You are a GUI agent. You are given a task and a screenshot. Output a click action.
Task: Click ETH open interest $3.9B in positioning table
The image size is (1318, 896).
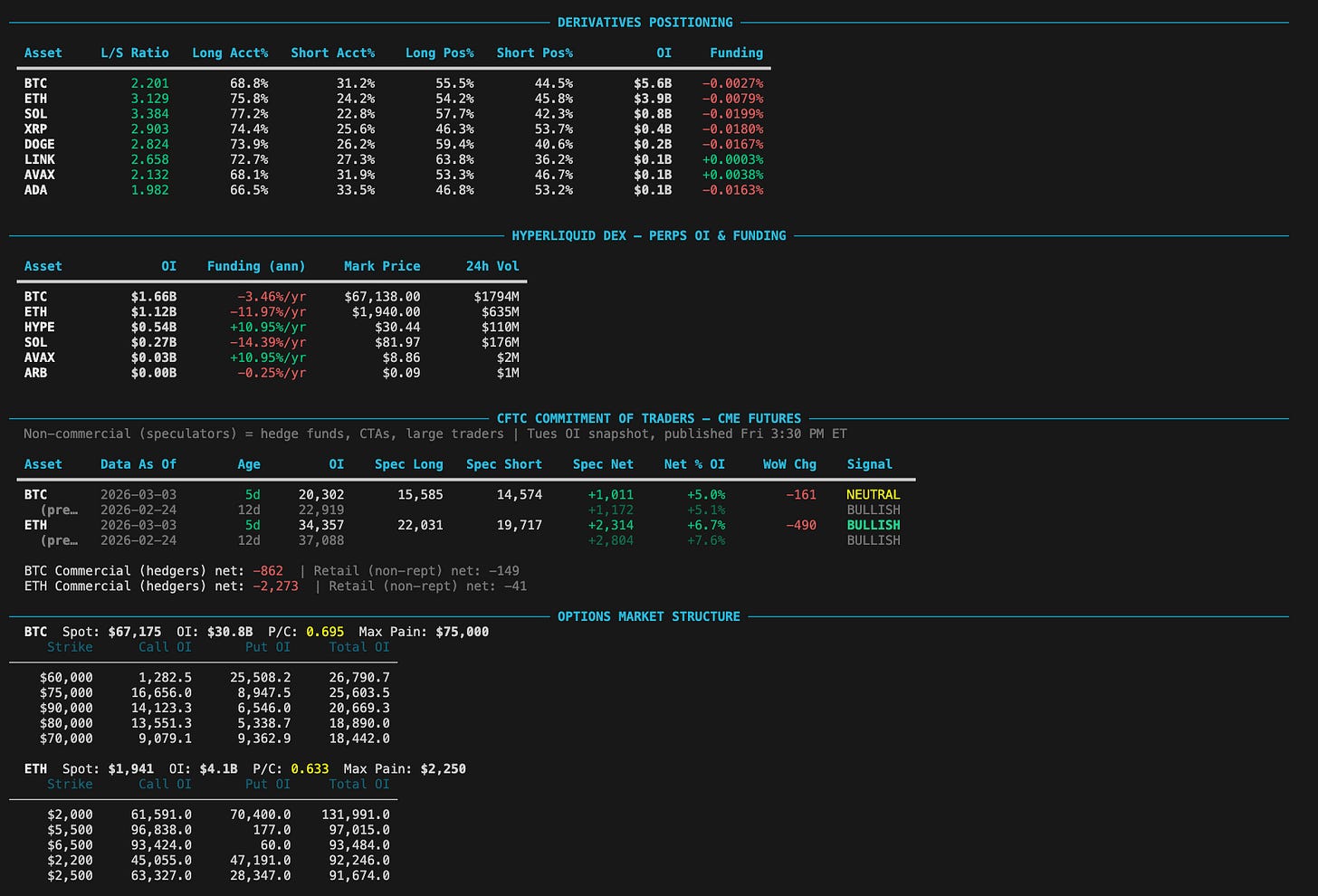point(653,99)
